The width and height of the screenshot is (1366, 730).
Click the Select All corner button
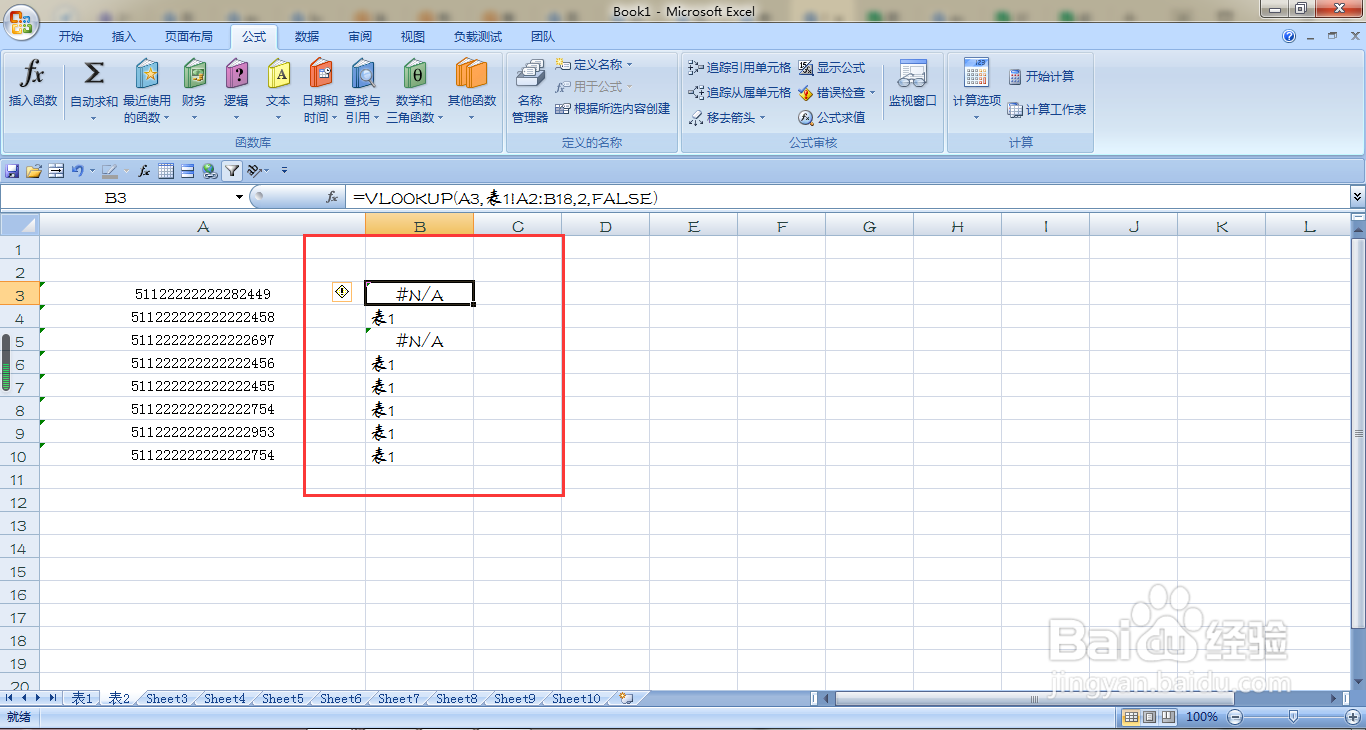click(x=20, y=227)
